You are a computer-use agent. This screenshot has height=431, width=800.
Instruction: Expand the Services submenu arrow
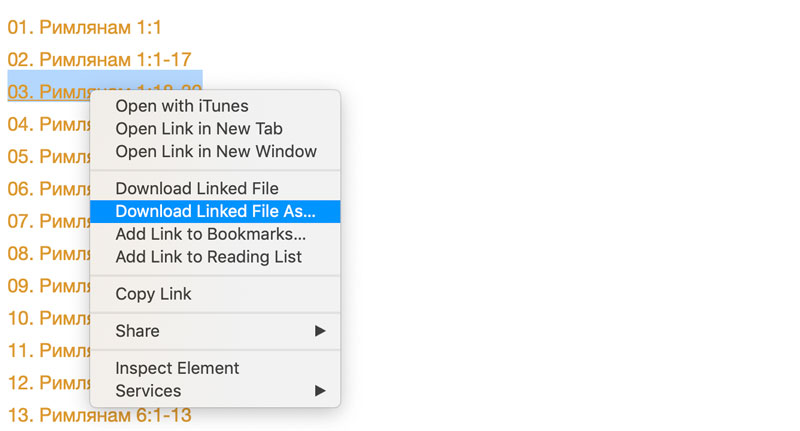320,391
